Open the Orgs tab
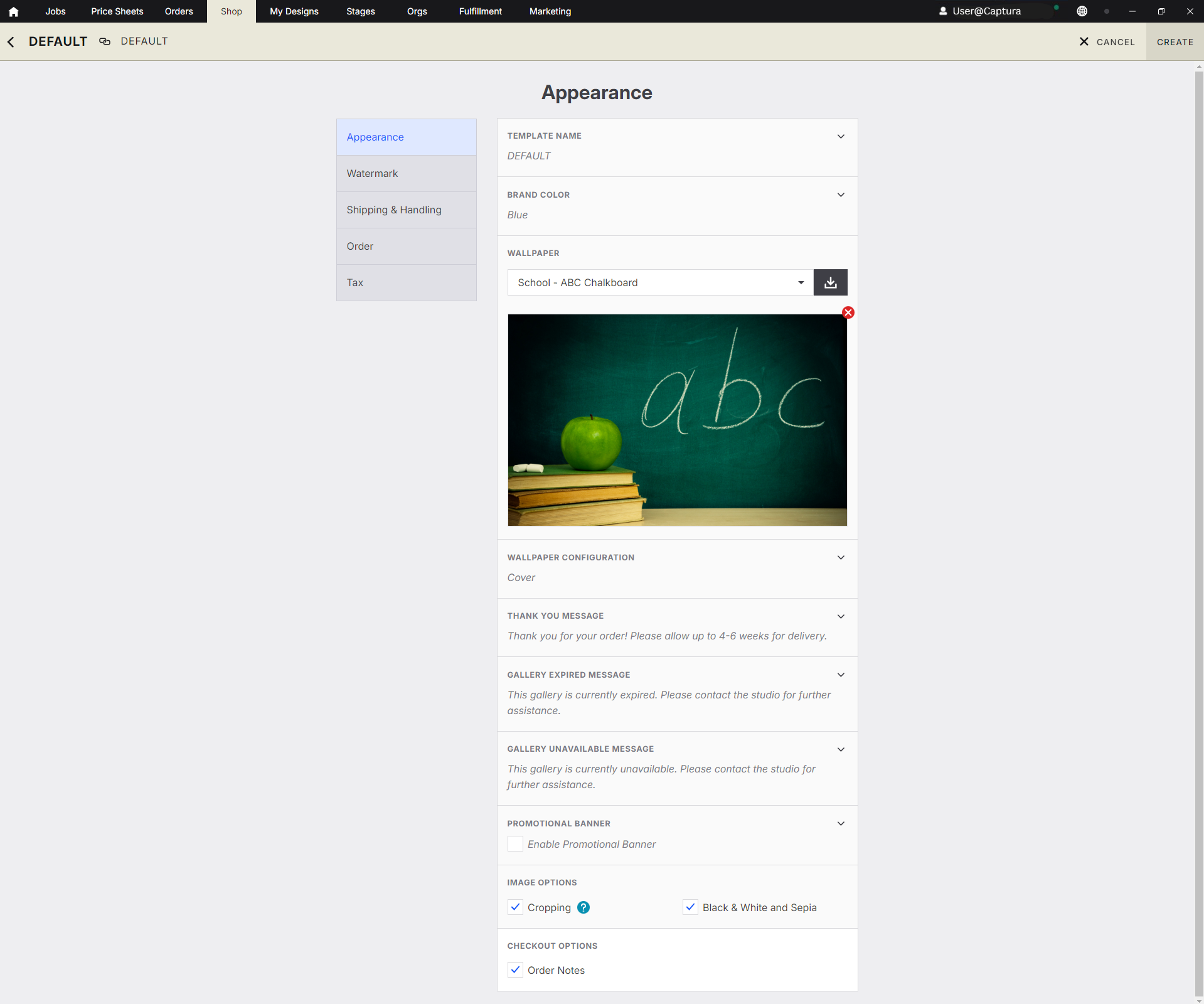The height and width of the screenshot is (1004, 1204). 417,11
